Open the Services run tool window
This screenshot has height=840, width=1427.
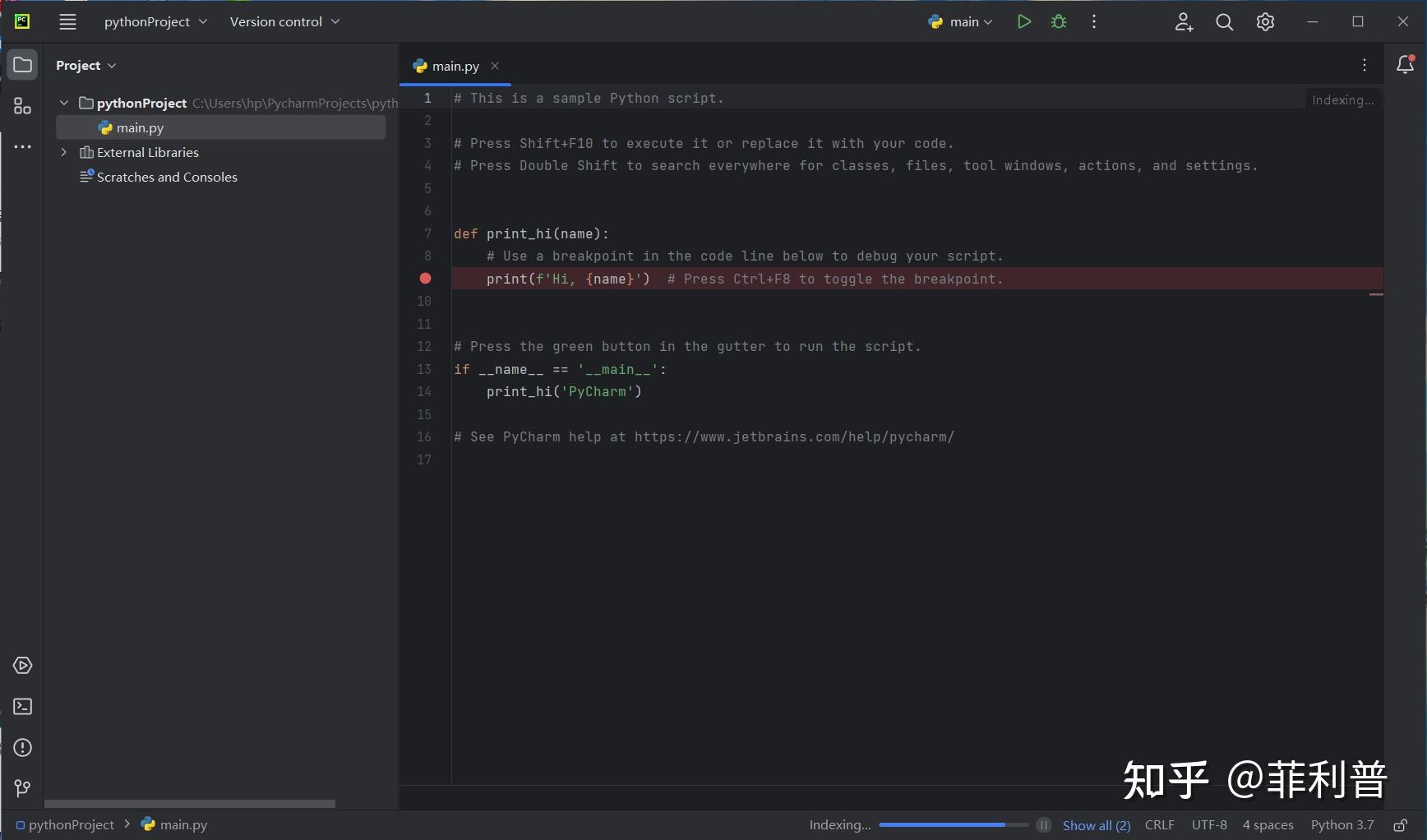[22, 666]
